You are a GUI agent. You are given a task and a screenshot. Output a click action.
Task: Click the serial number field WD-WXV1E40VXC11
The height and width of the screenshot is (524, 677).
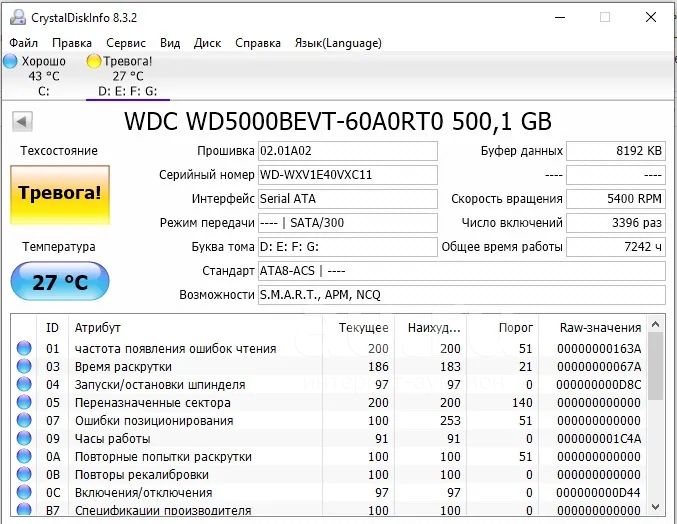pos(348,175)
